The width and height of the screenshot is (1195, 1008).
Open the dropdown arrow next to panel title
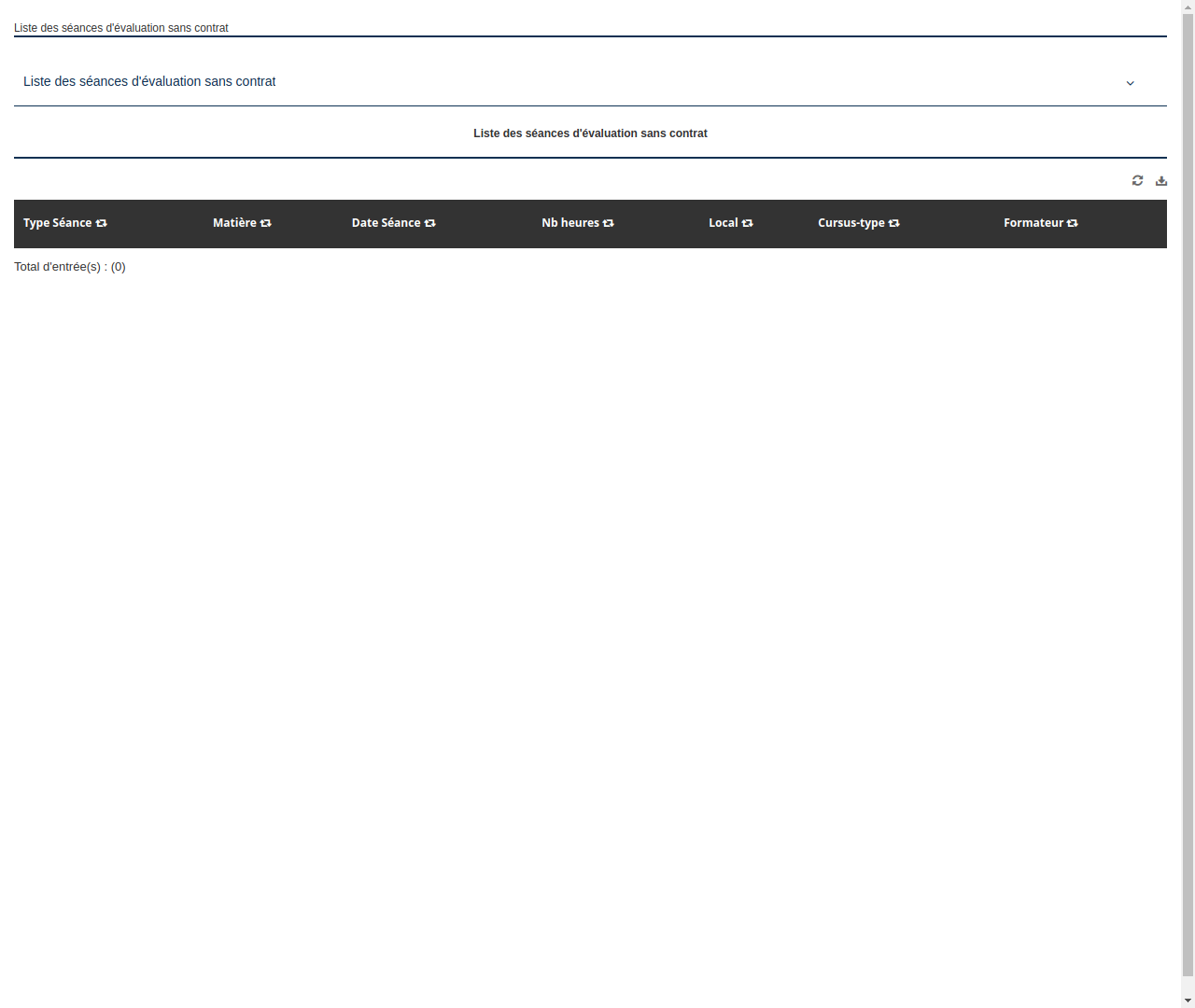coord(1130,83)
